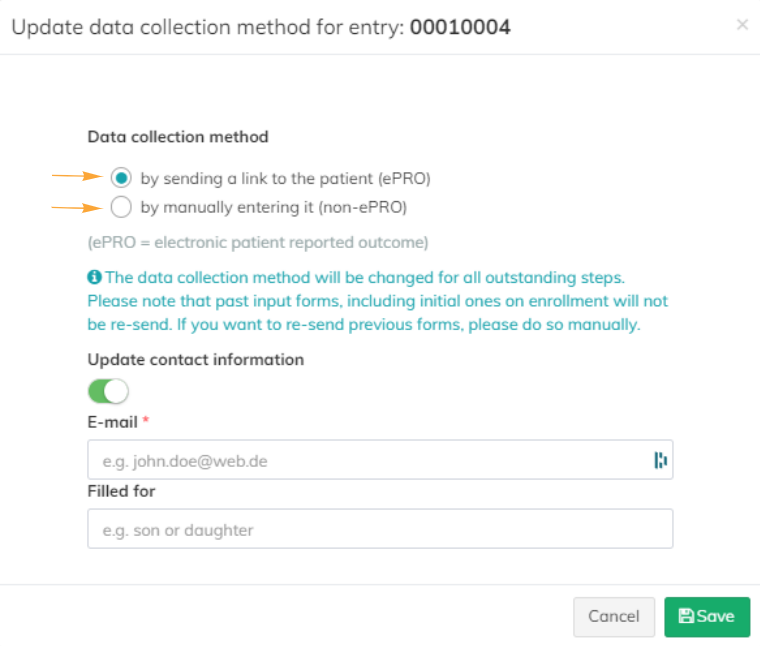Click the E-mail field label
The width and height of the screenshot is (760, 646).
pyautogui.click(x=112, y=422)
